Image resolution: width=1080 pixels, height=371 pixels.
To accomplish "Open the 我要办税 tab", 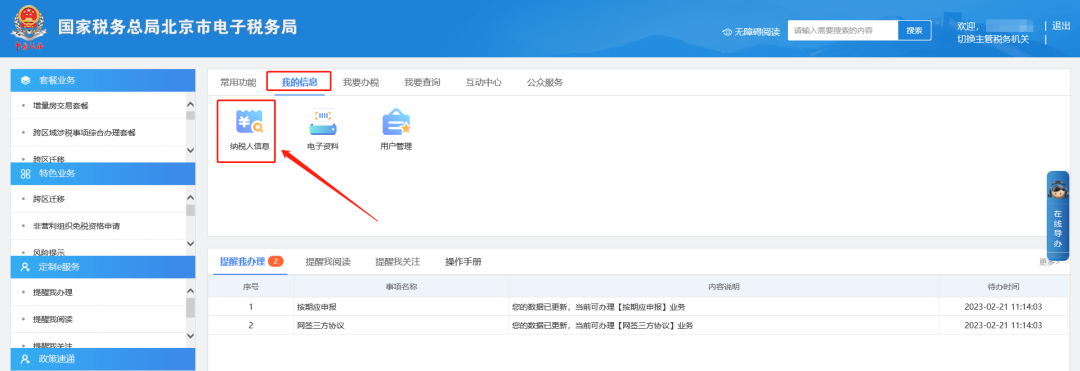I will click(x=361, y=82).
